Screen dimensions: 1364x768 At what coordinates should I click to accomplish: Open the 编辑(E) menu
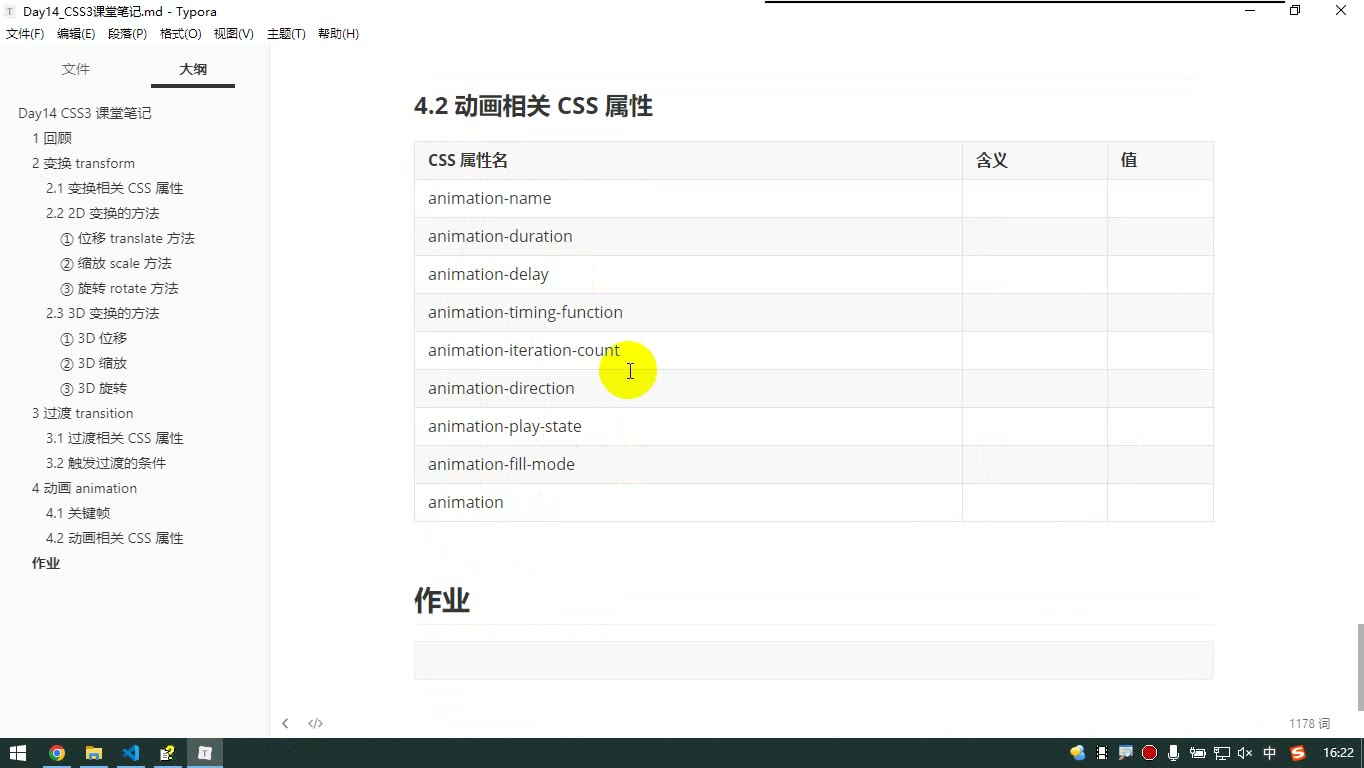pyautogui.click(x=76, y=33)
